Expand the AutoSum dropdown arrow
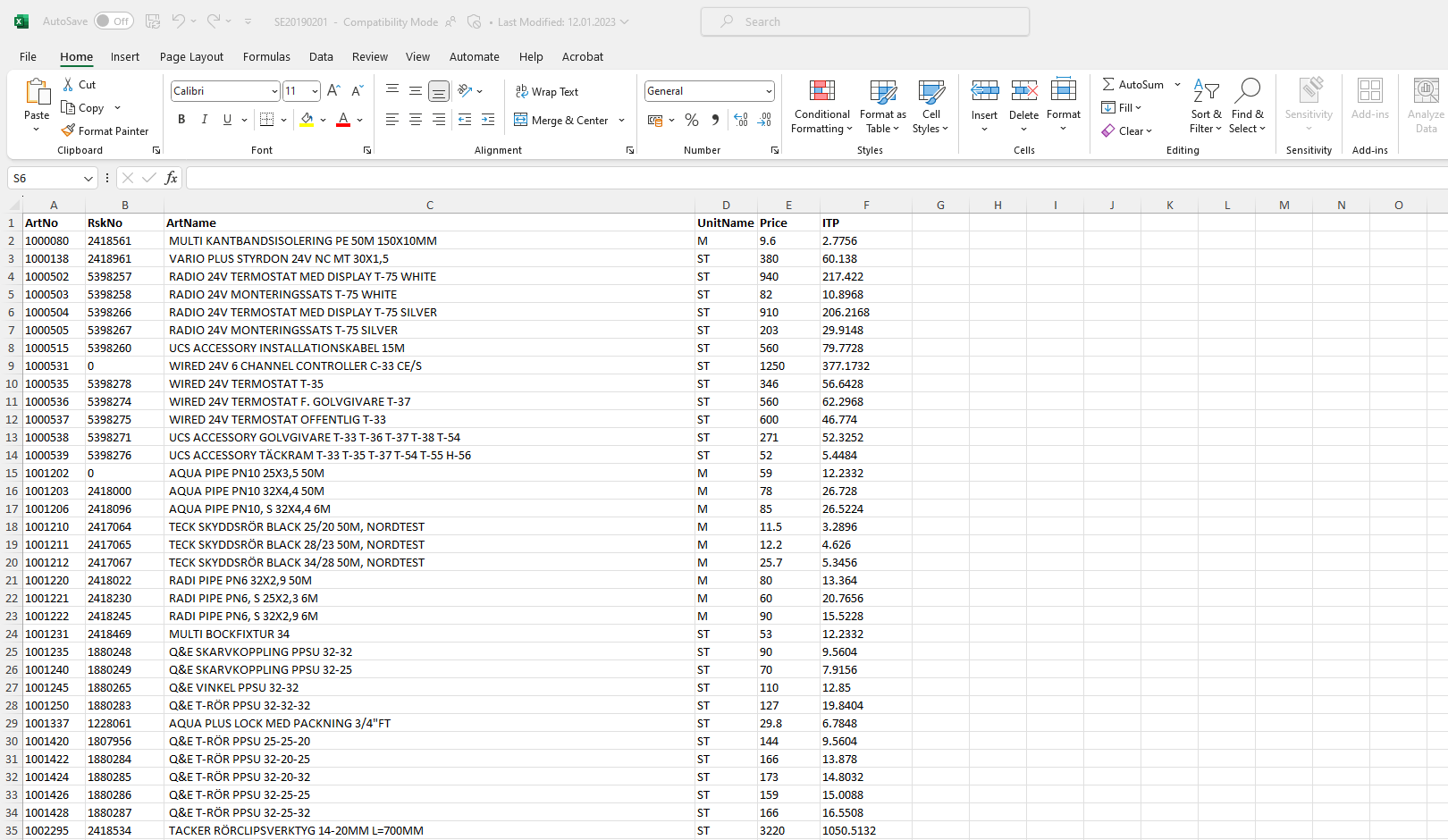 click(1177, 84)
